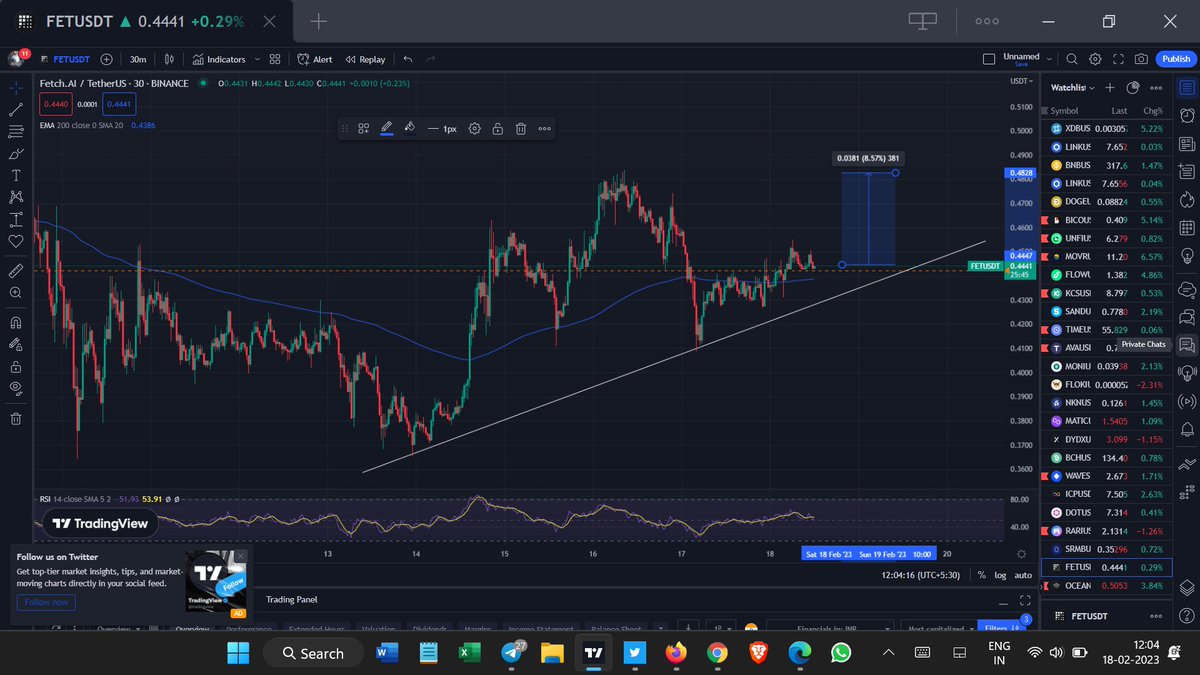Viewport: 1200px width, 675px height.
Task: Enter fullscreen mode
Action: (x=1118, y=59)
